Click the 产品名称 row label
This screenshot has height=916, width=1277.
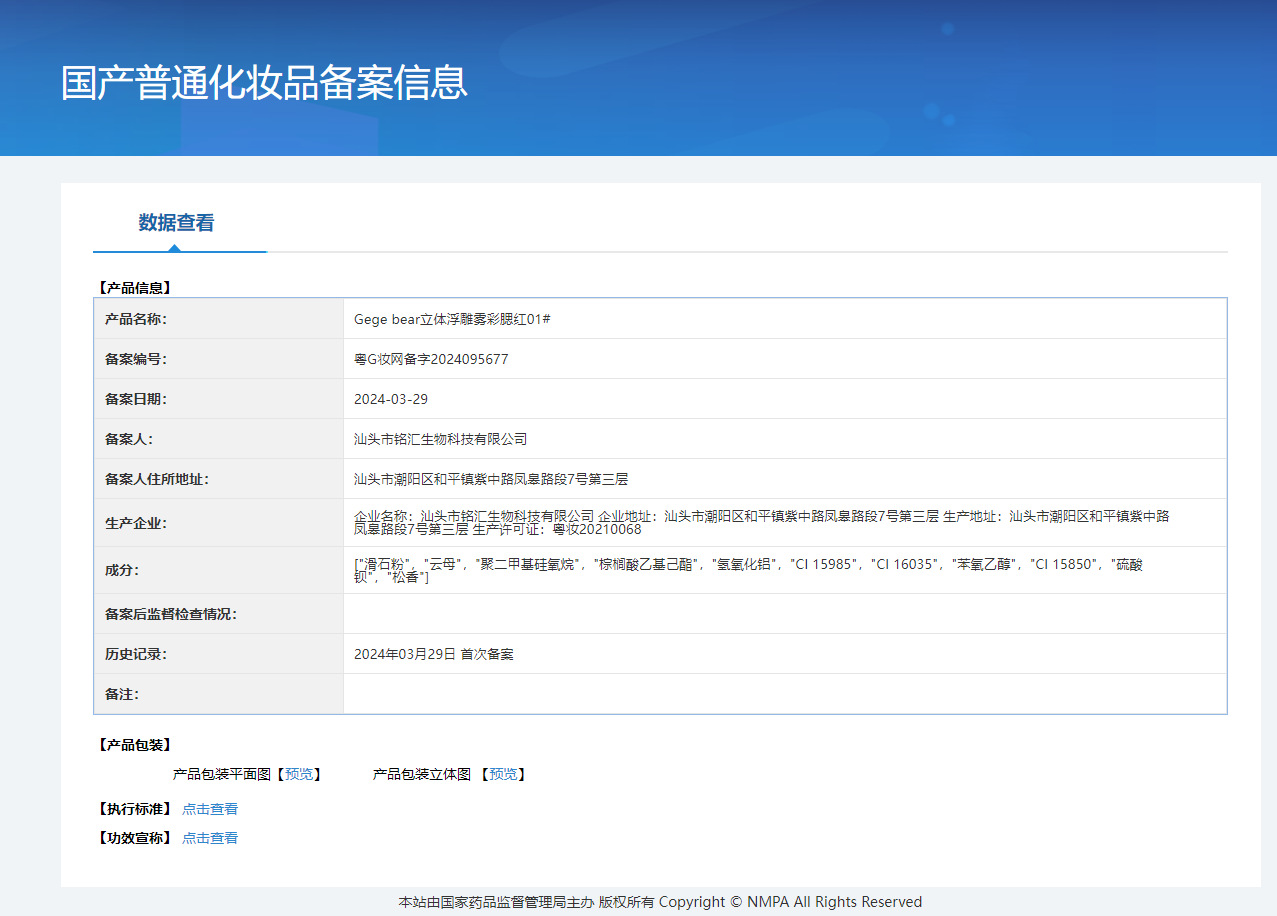pos(135,319)
